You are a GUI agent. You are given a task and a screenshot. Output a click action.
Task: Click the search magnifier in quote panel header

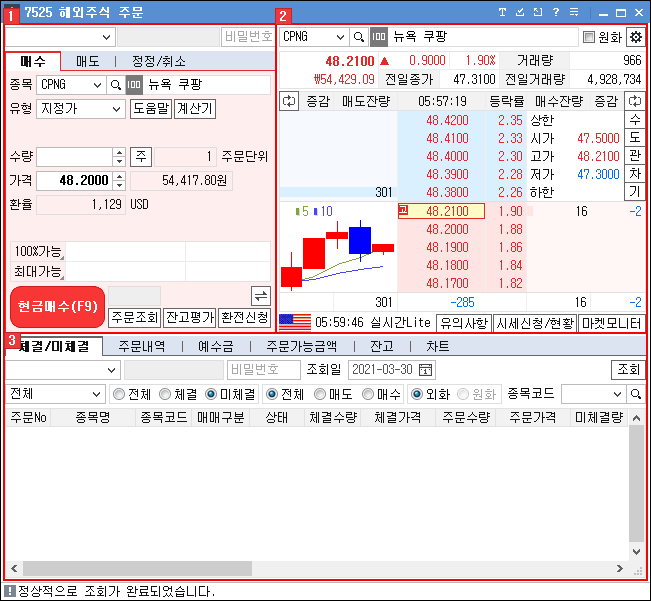click(358, 37)
